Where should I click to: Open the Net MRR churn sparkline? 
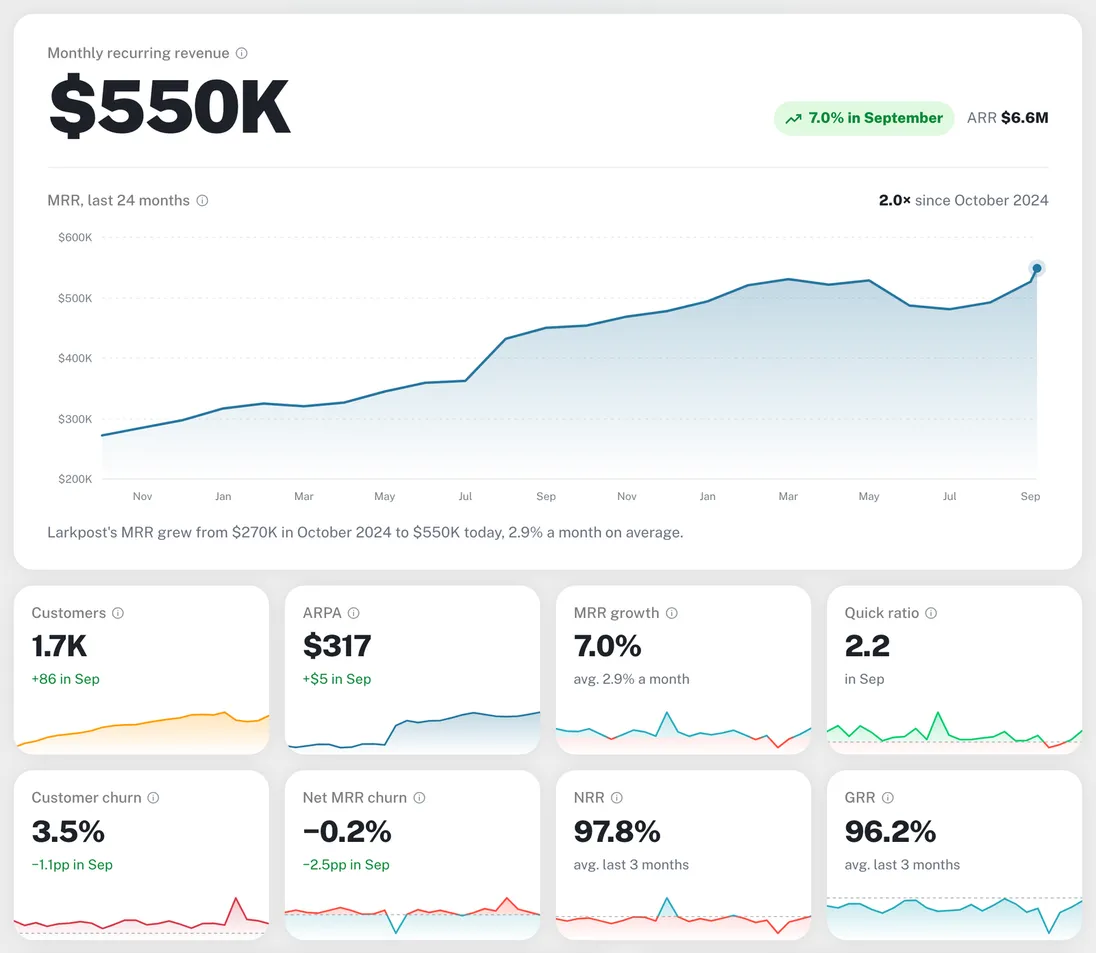click(x=412, y=917)
